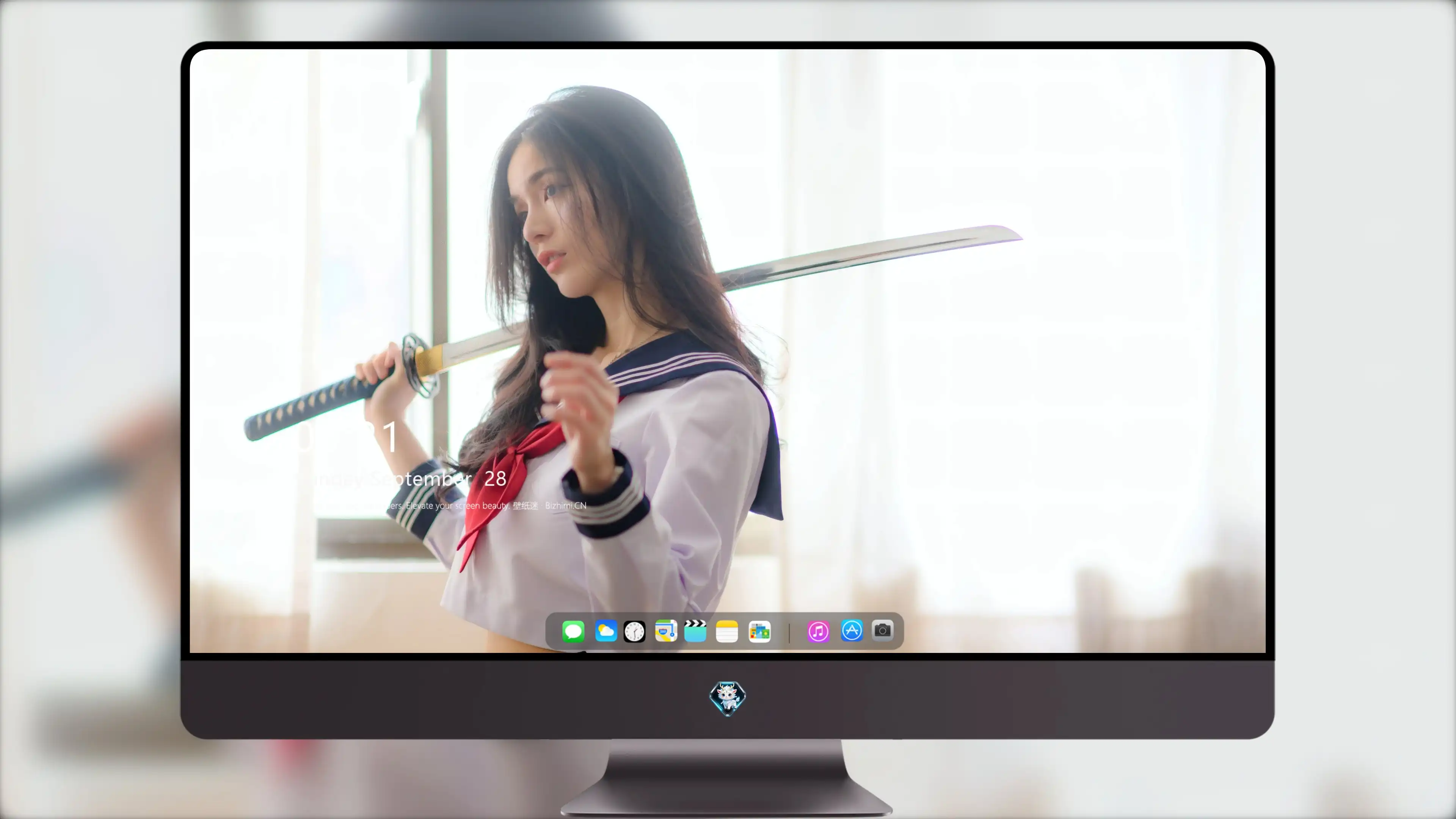This screenshot has width=1456, height=819.
Task: Click the date number 28 on the clock widget
Action: [x=495, y=479]
